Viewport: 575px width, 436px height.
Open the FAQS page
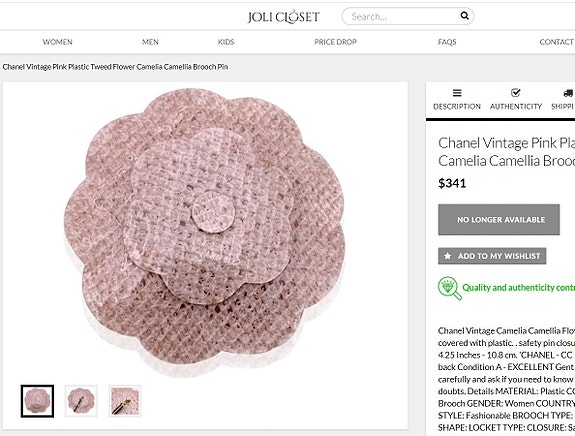[x=447, y=42]
